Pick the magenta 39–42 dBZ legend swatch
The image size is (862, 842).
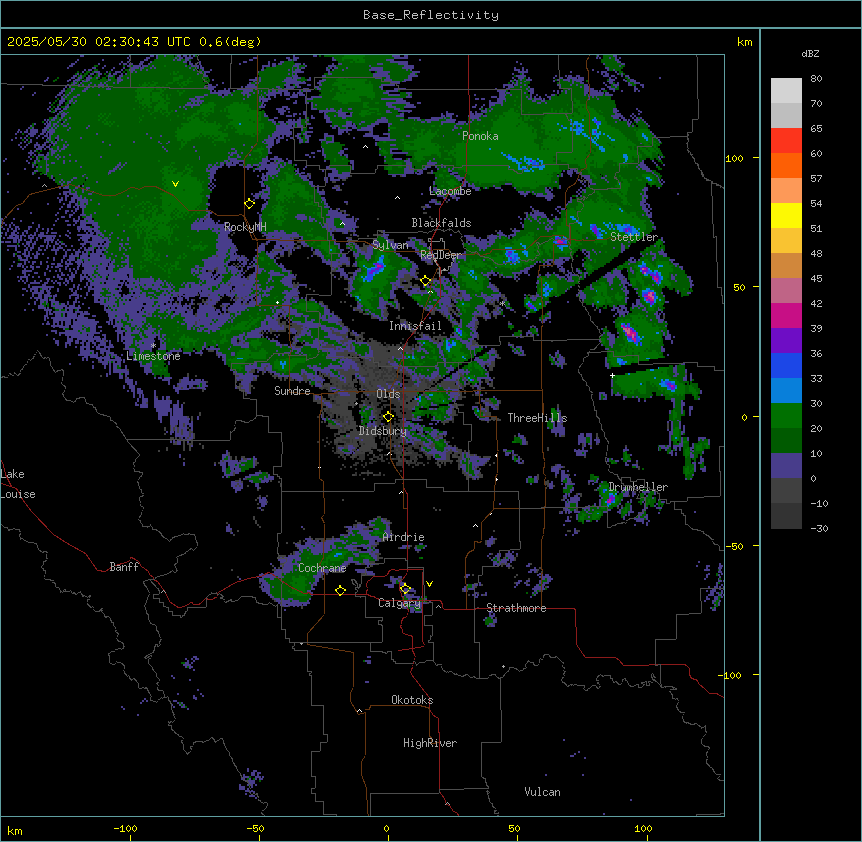pos(786,315)
